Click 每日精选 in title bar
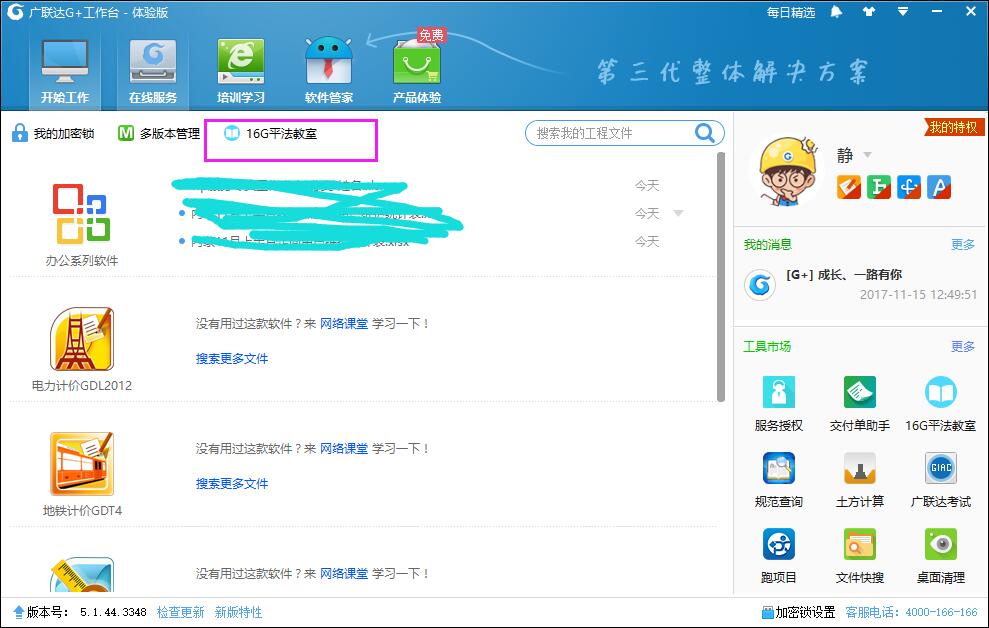Image resolution: width=989 pixels, height=628 pixels. tap(791, 13)
